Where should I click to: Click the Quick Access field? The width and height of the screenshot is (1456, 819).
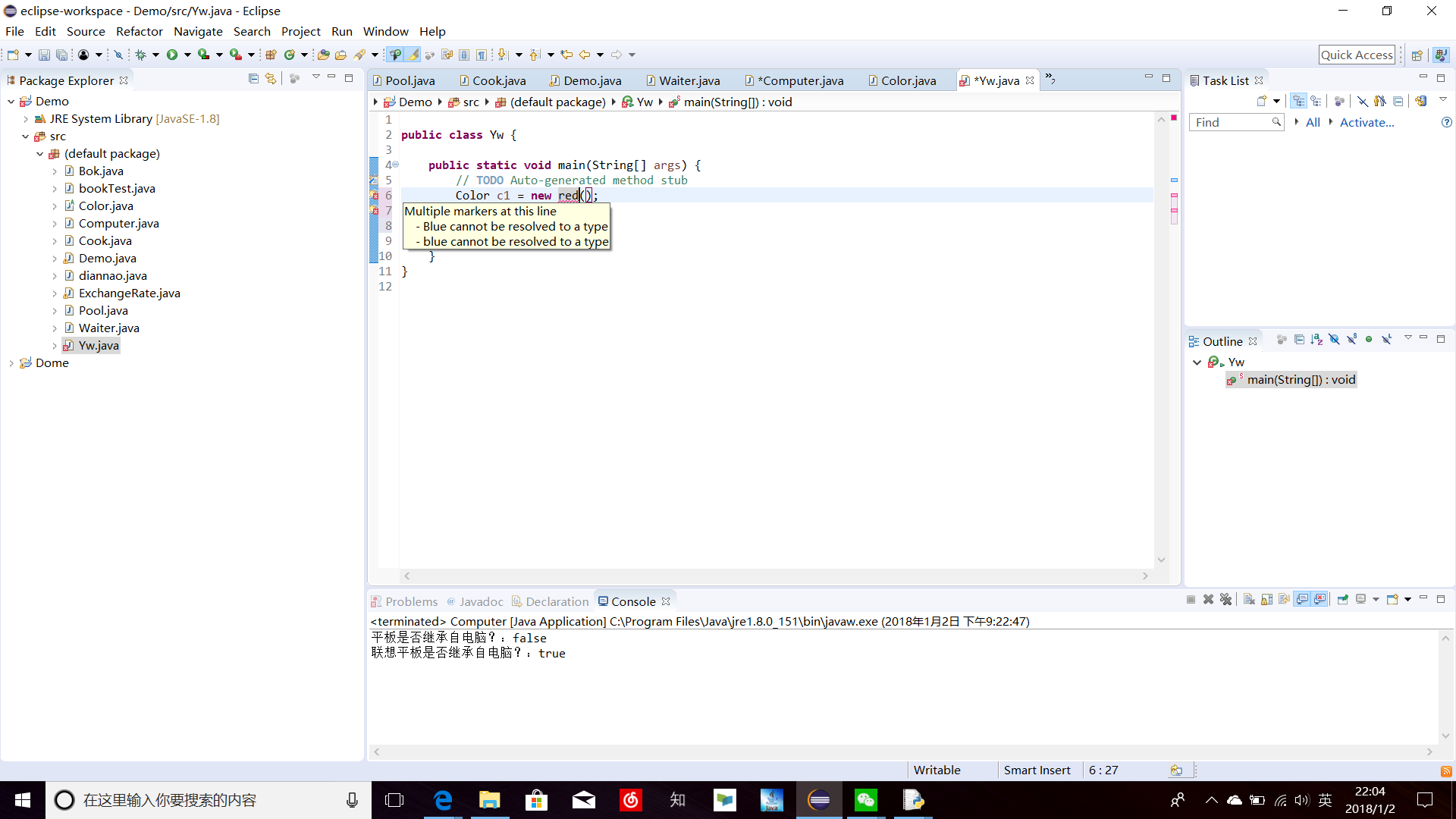[x=1357, y=55]
